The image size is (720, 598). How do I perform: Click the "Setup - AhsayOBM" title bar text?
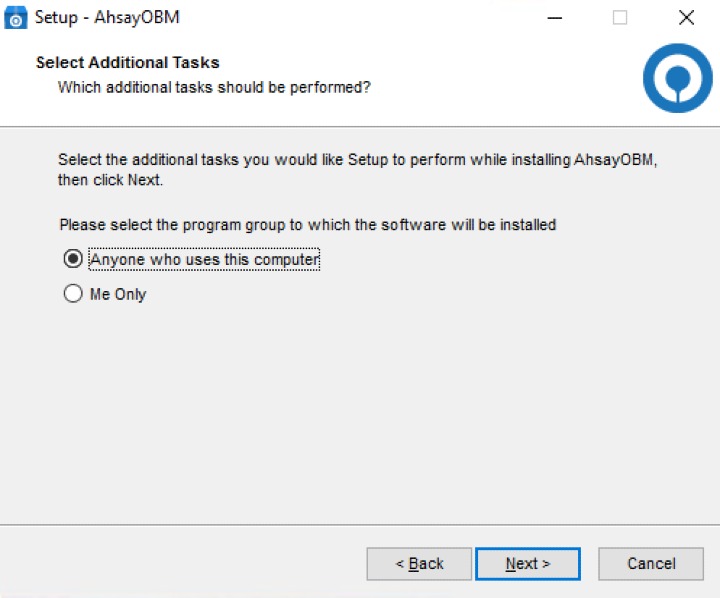coord(107,17)
